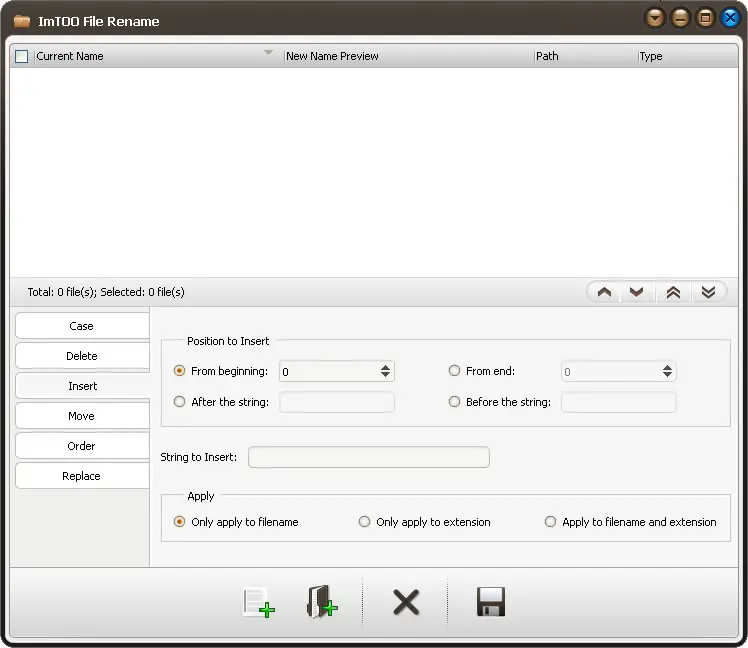Click the From end spinner arrows
Image resolution: width=748 pixels, height=648 pixels.
click(x=667, y=371)
